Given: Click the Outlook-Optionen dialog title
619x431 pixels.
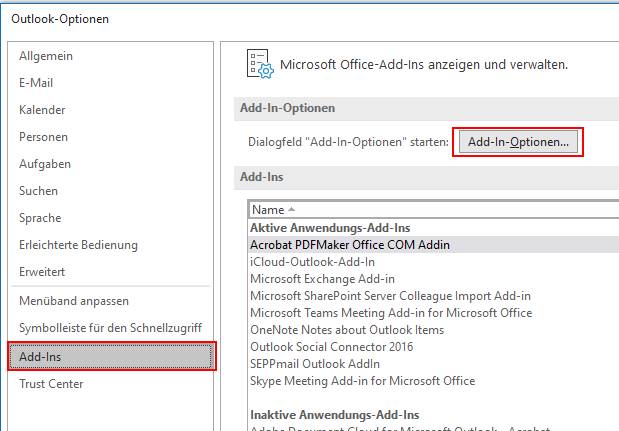Looking at the screenshot, I should pos(60,19).
